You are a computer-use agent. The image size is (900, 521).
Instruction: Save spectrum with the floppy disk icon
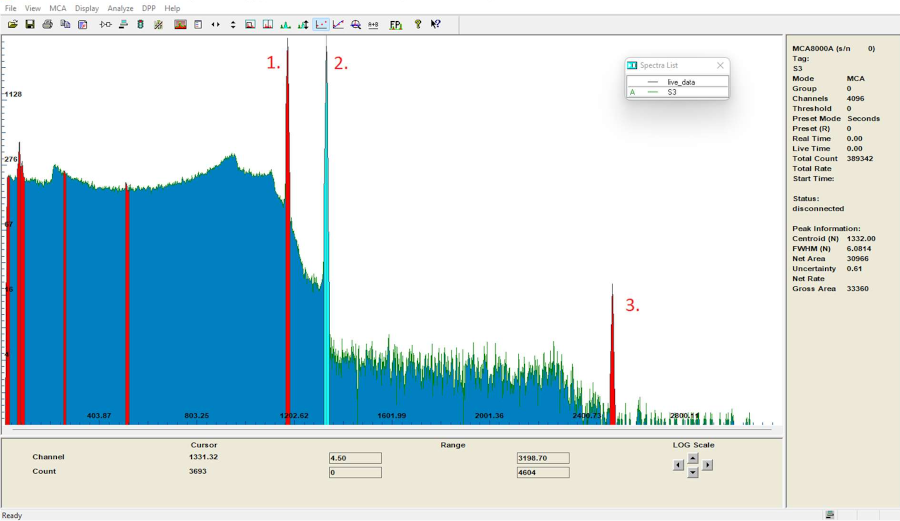click(x=30, y=24)
